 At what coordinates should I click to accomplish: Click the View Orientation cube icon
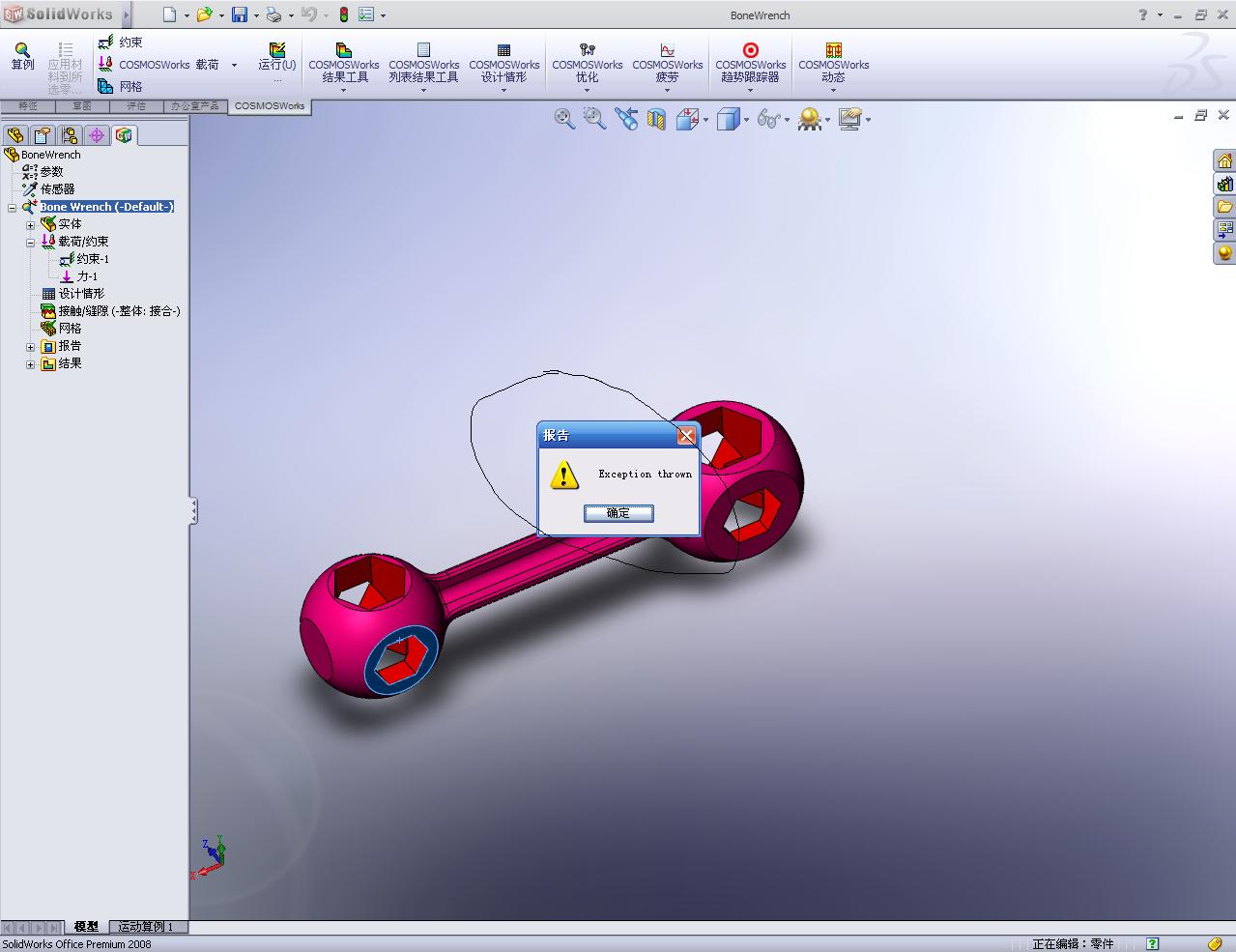(x=687, y=119)
